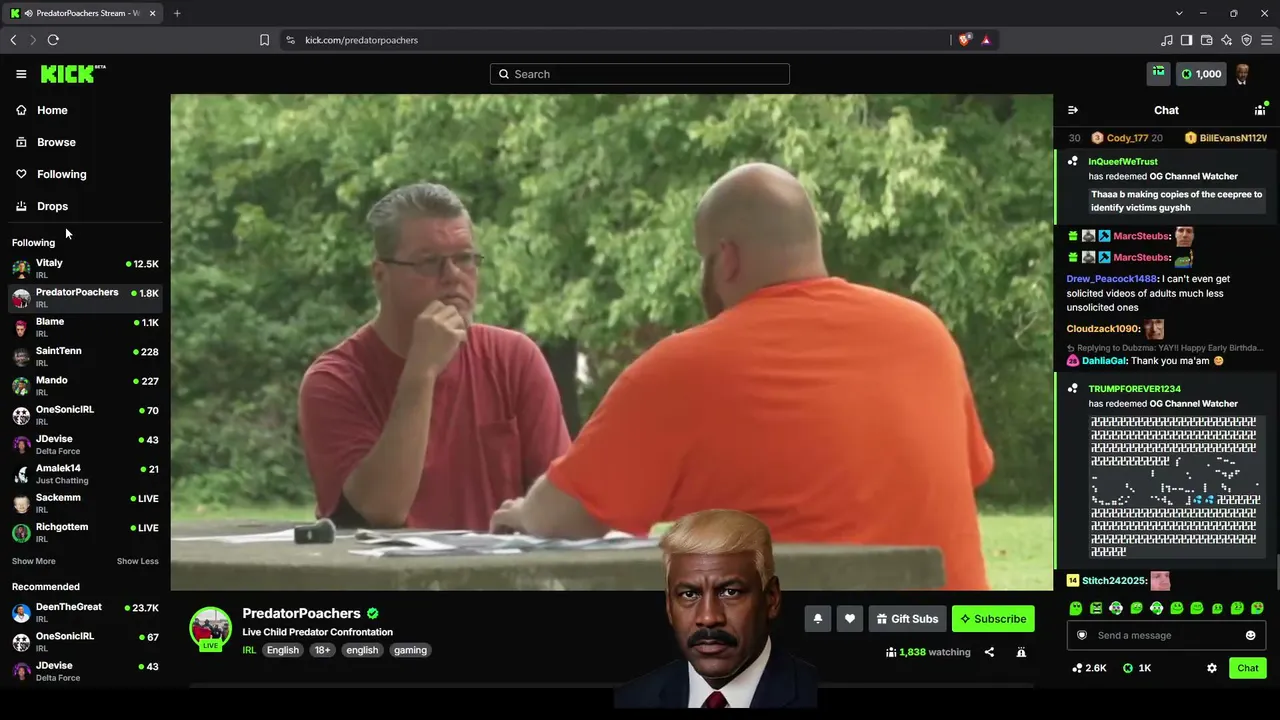Open the user profile avatar menu

point(1243,74)
